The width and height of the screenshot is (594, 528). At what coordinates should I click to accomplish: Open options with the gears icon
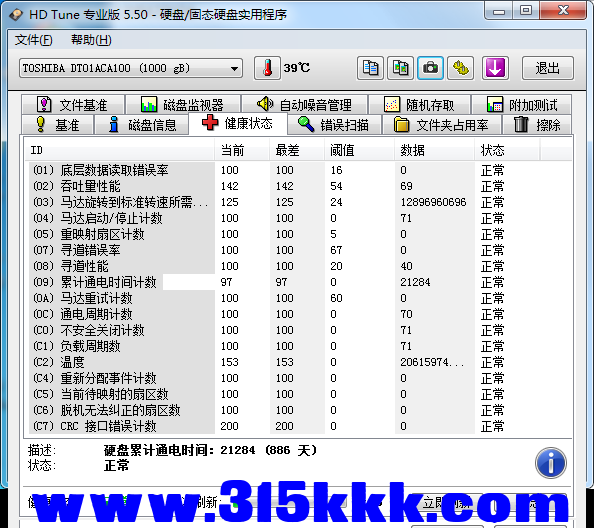460,68
